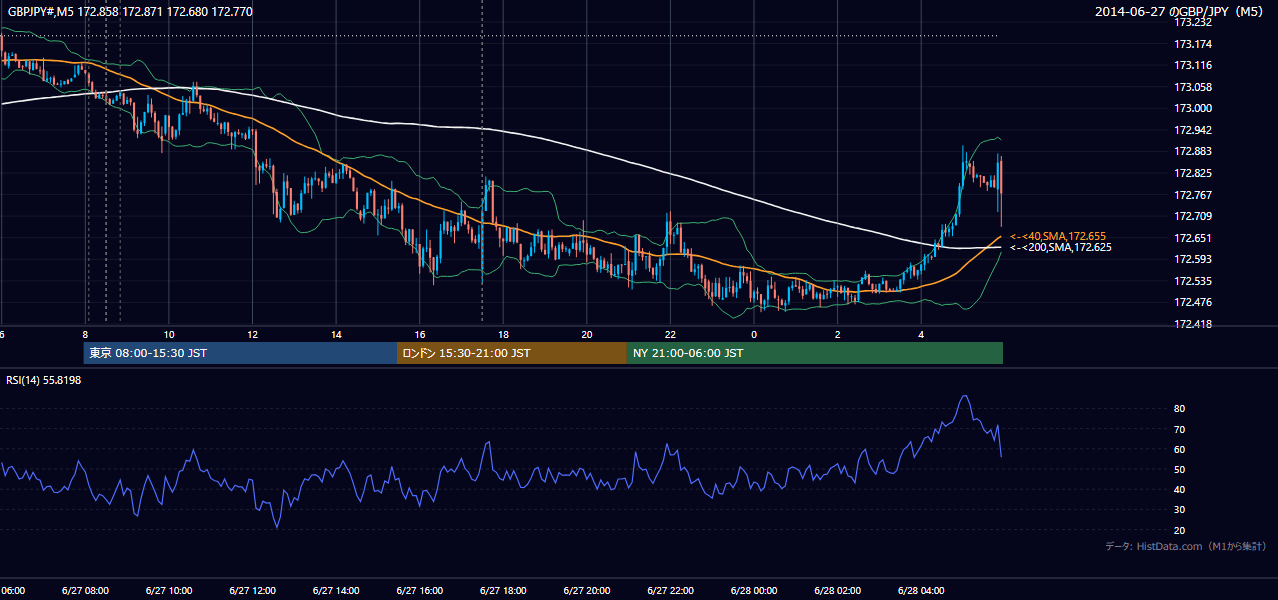Click price axis value 172.535
Image resolution: width=1278 pixels, height=600 pixels.
pos(1193,281)
